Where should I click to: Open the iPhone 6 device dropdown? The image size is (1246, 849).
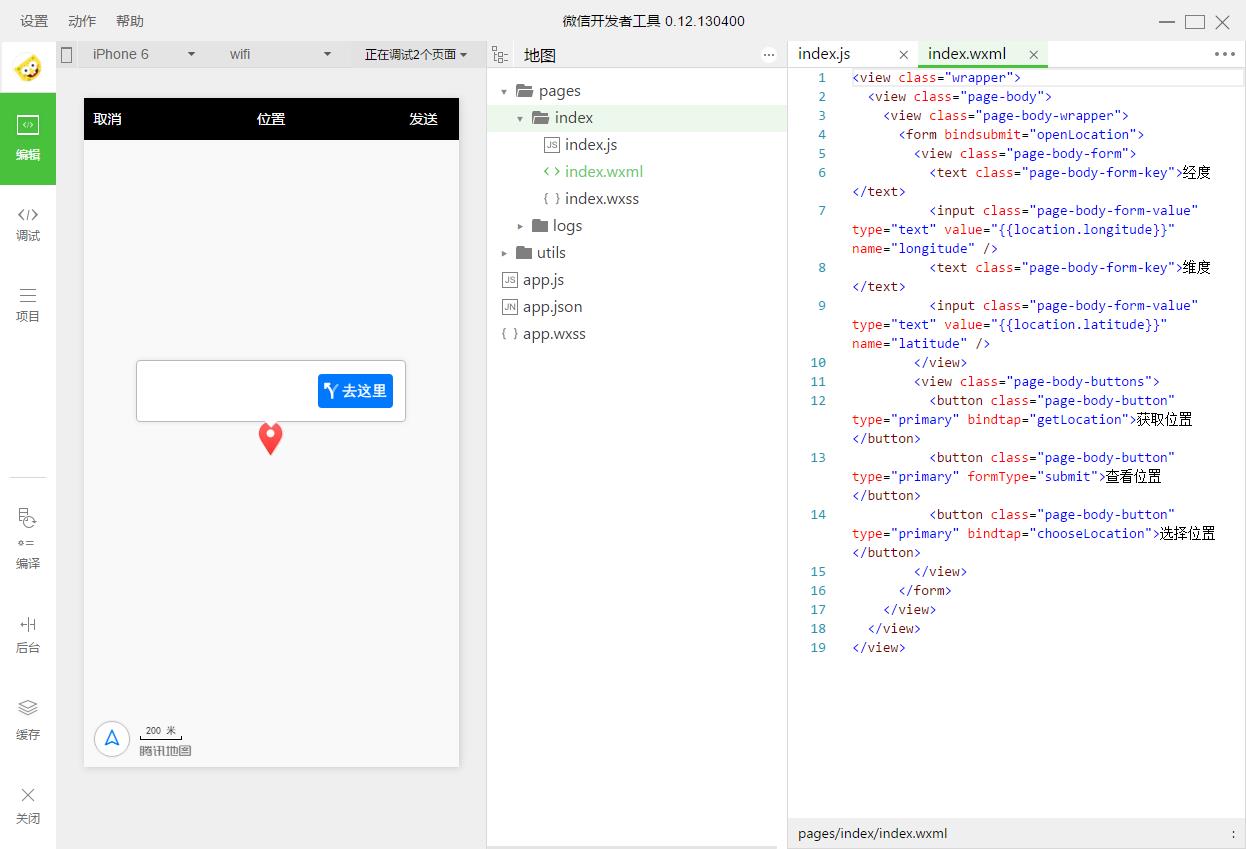(x=143, y=54)
